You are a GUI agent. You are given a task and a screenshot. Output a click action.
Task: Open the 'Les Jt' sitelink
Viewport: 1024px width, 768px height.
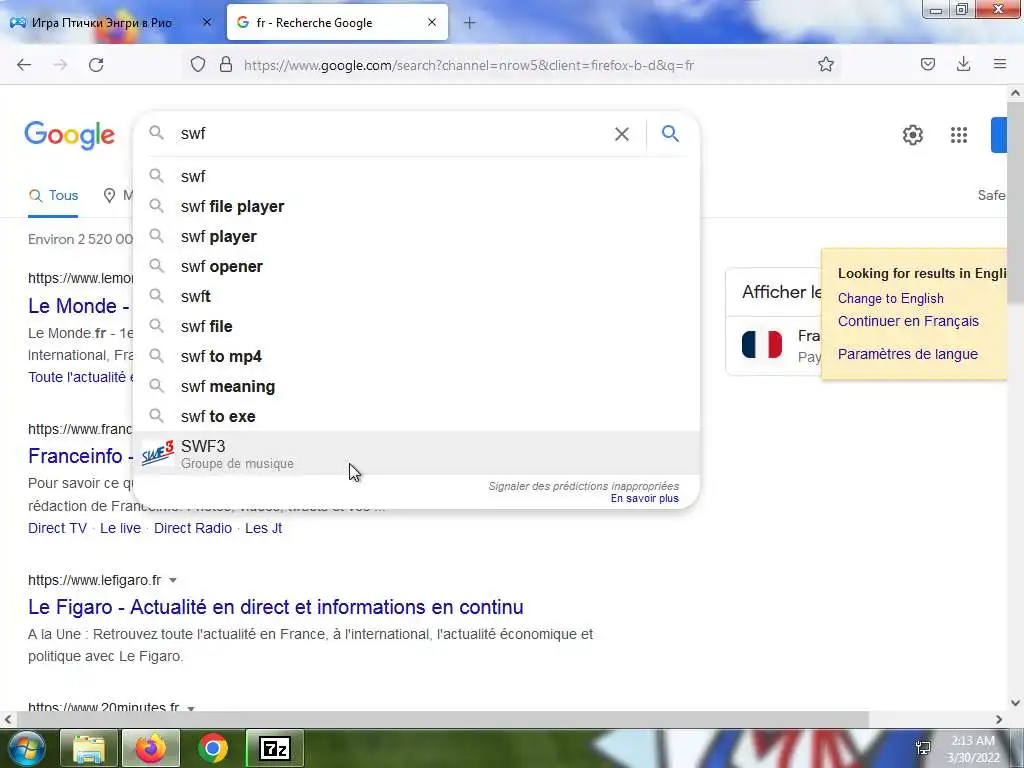(263, 528)
